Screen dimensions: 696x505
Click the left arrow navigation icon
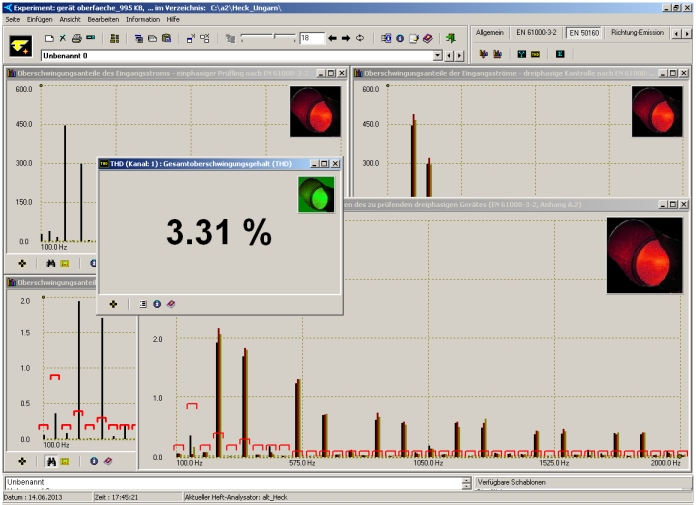pyautogui.click(x=332, y=38)
